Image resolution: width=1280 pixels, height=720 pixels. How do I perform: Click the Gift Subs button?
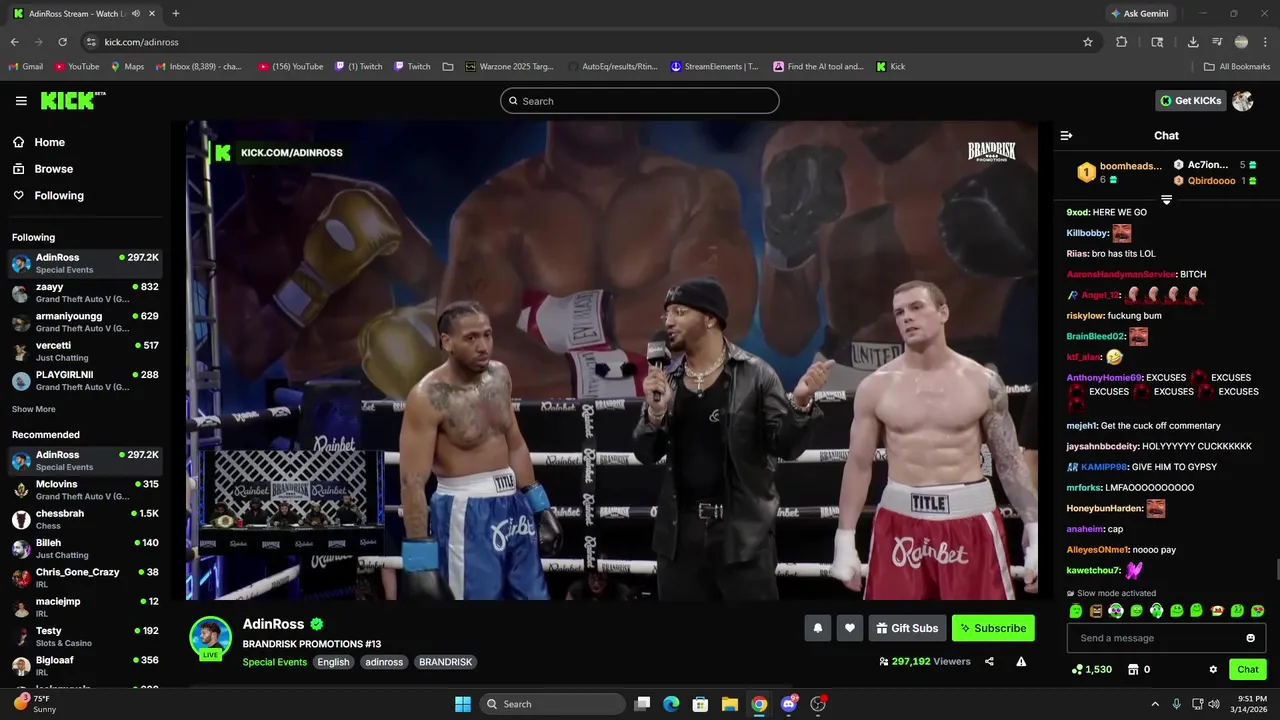point(907,628)
